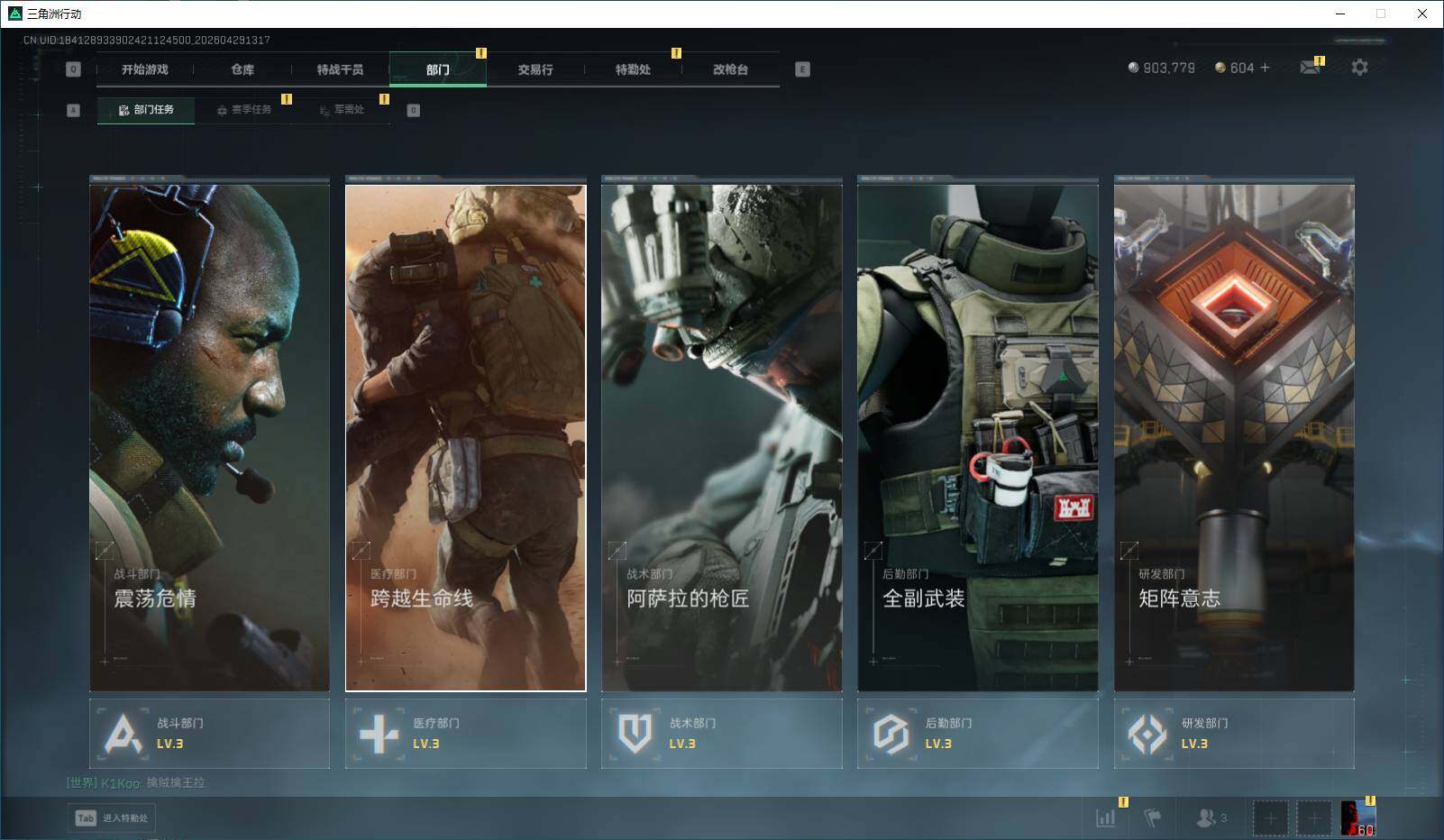The image size is (1444, 840).
Task: Click the second empty squad slot plus
Action: tap(1313, 818)
